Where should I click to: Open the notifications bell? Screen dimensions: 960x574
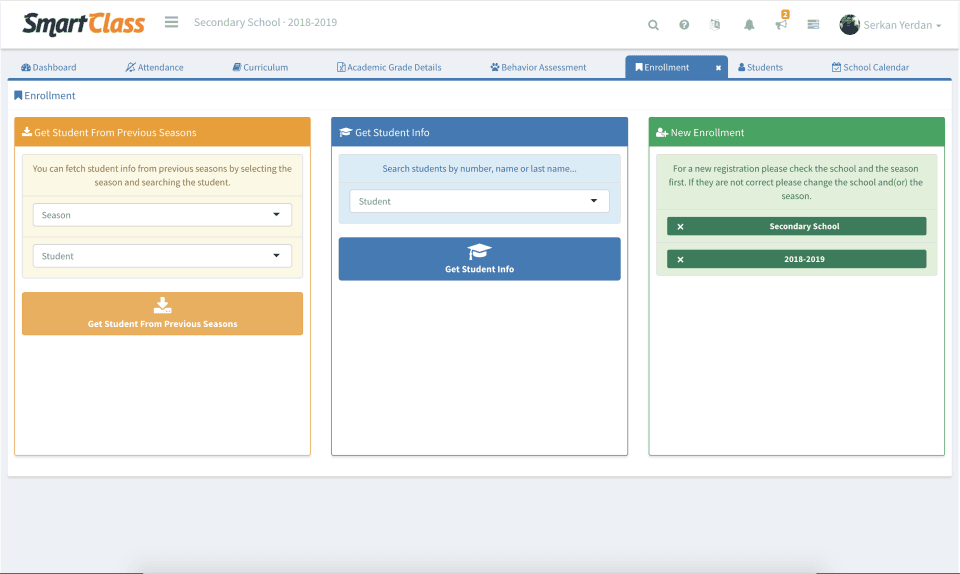pyautogui.click(x=749, y=25)
